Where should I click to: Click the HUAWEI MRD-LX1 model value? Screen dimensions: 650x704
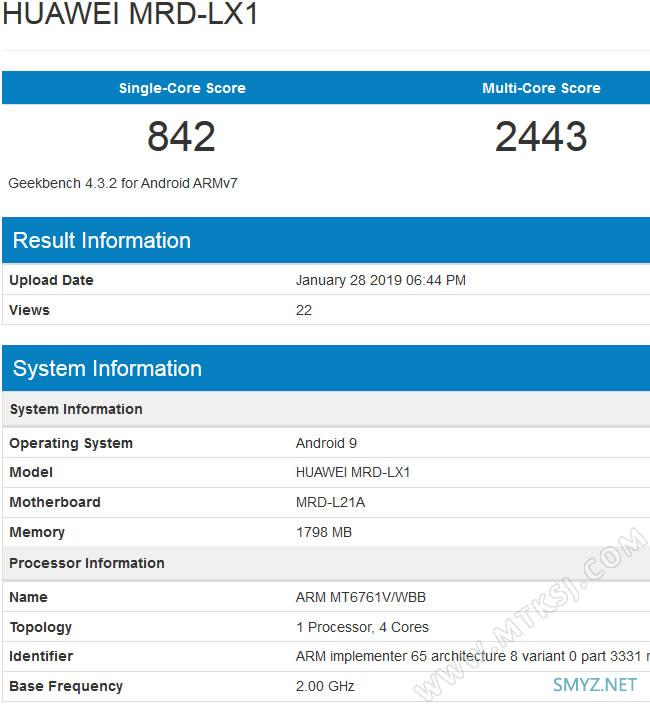[353, 472]
